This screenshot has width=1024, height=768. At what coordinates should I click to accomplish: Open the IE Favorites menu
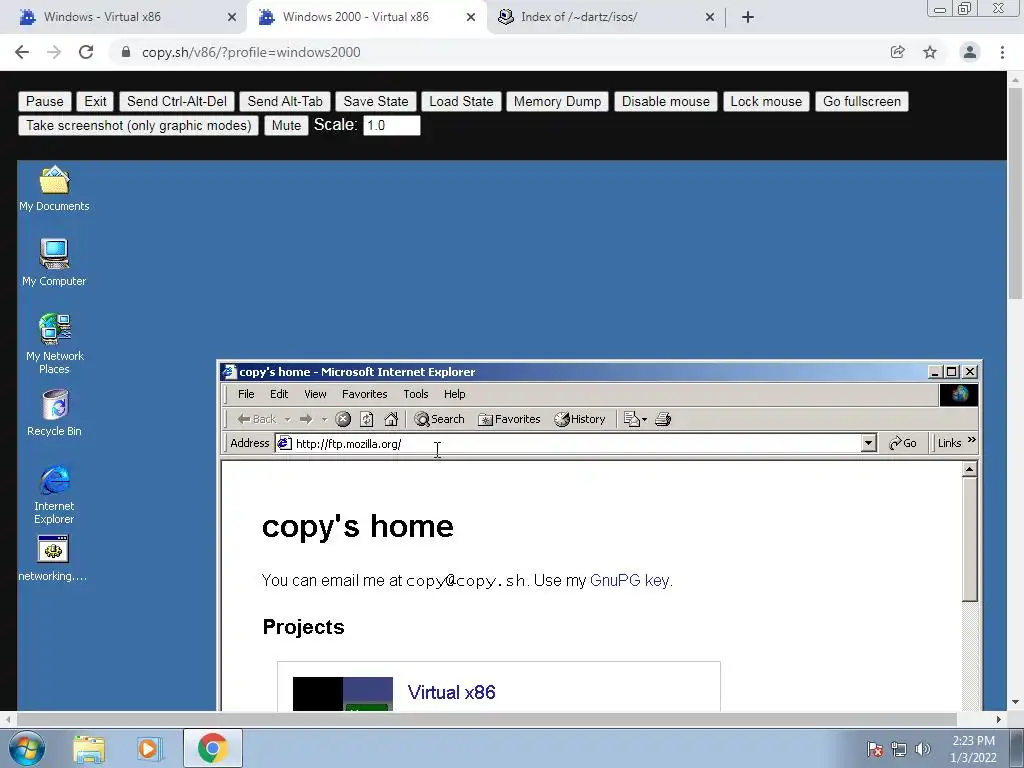click(364, 394)
